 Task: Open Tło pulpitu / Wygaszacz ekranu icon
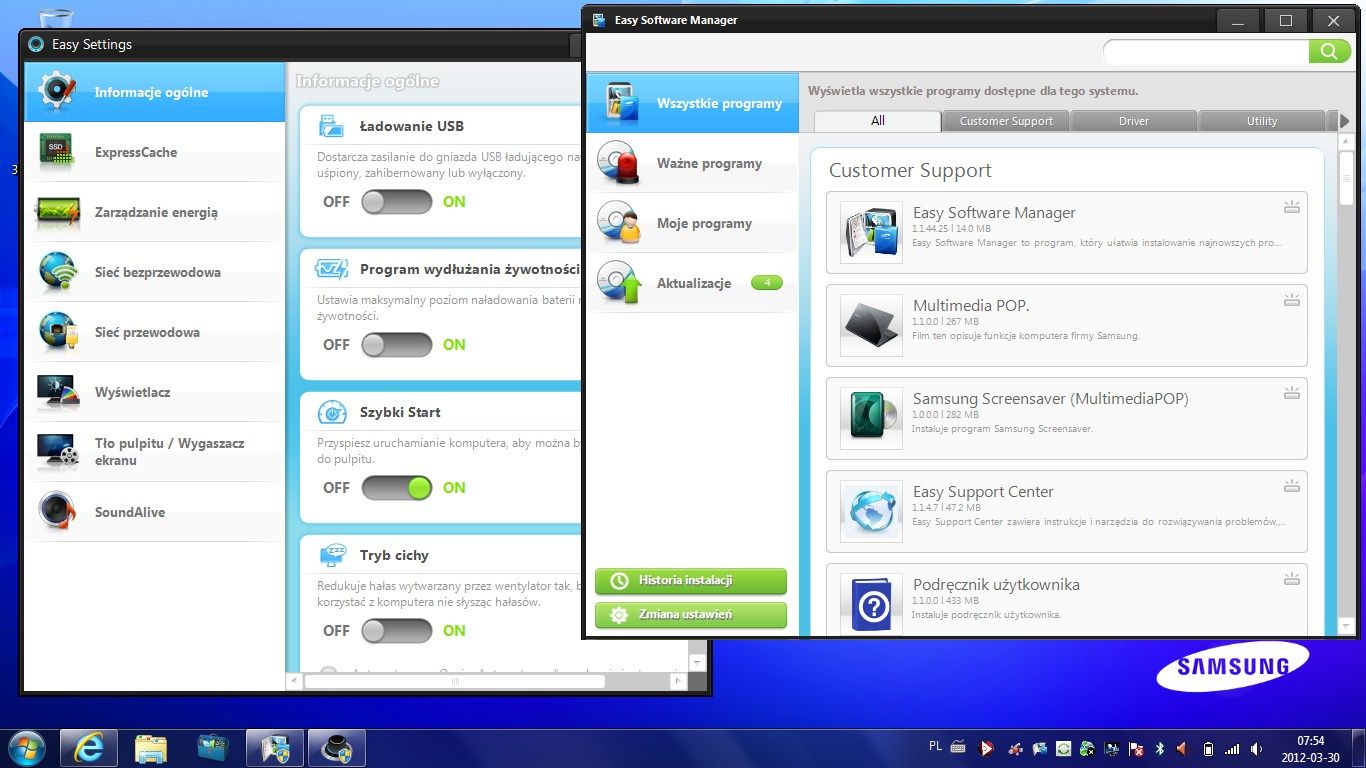click(57, 451)
